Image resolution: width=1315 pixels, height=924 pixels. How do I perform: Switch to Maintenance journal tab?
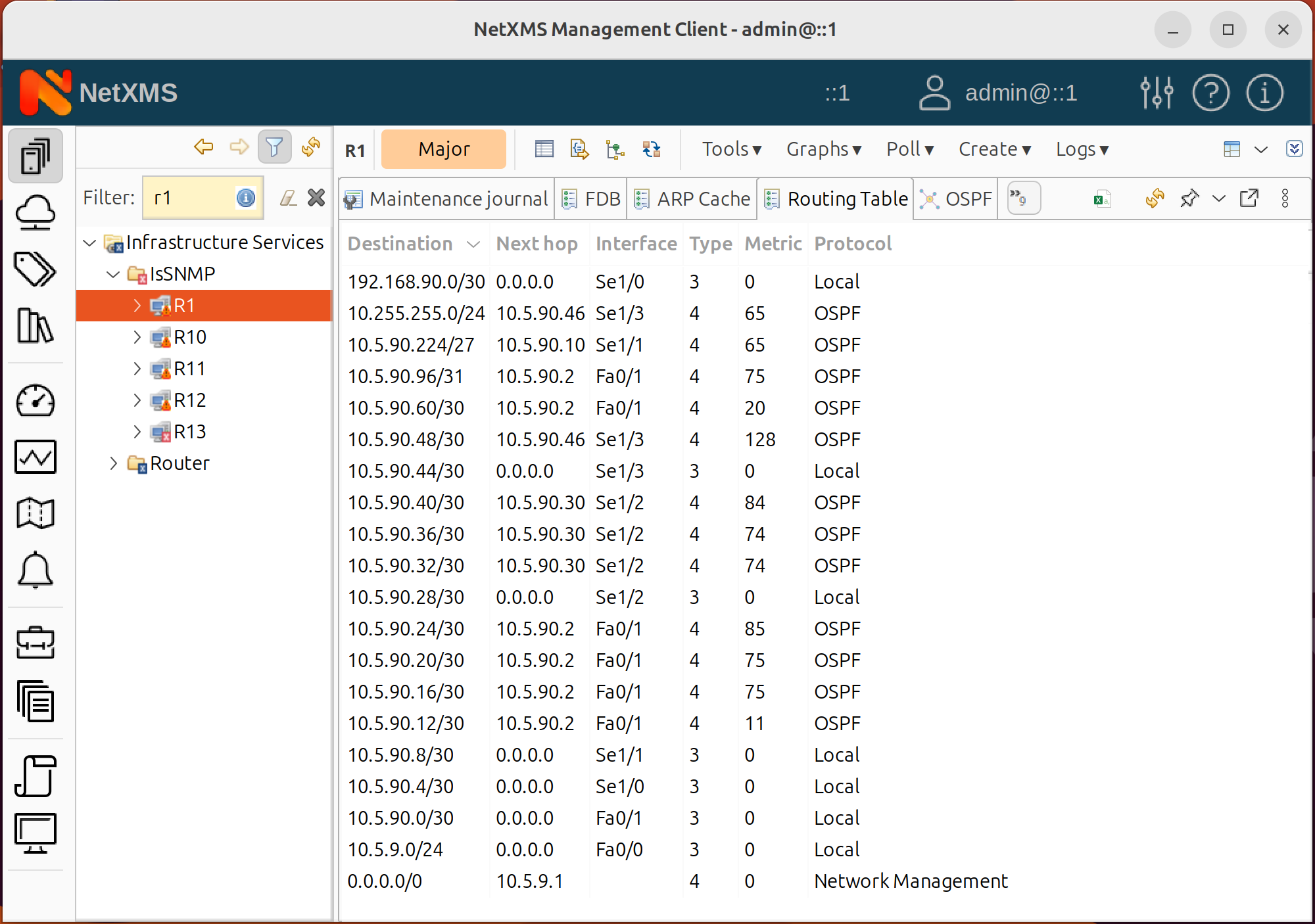(446, 198)
